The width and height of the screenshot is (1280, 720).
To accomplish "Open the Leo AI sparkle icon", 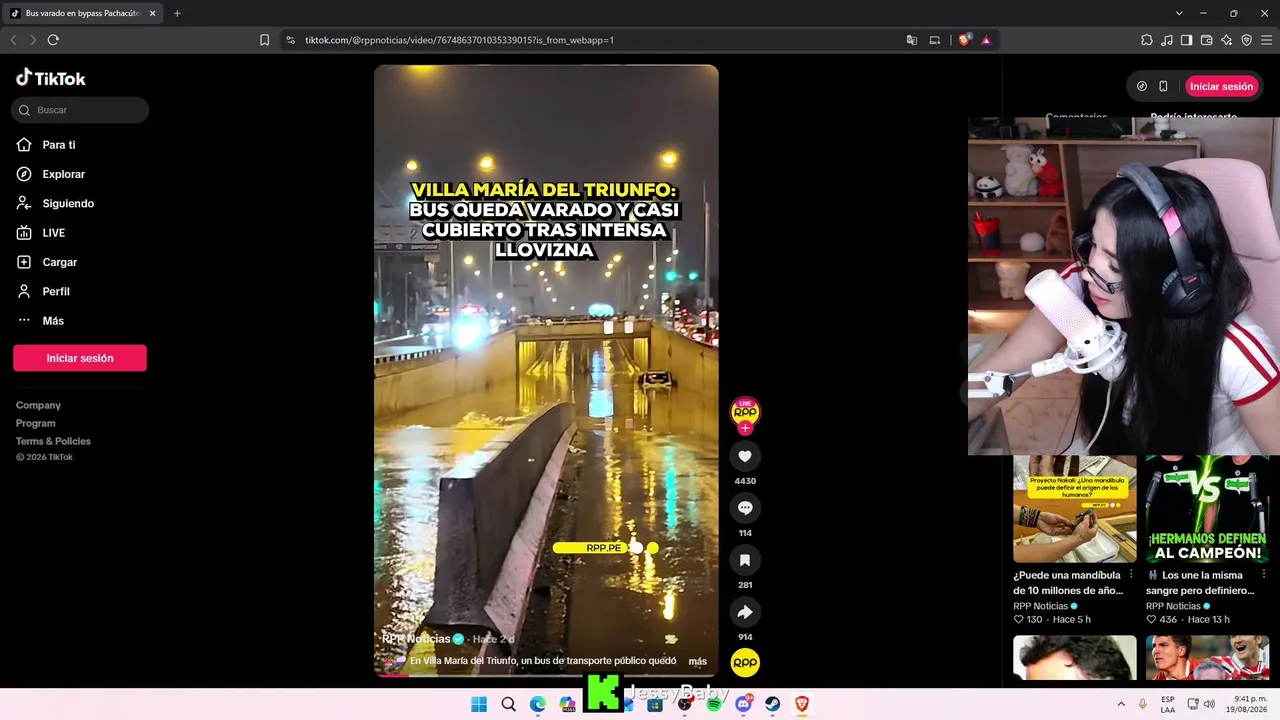I will (1227, 40).
